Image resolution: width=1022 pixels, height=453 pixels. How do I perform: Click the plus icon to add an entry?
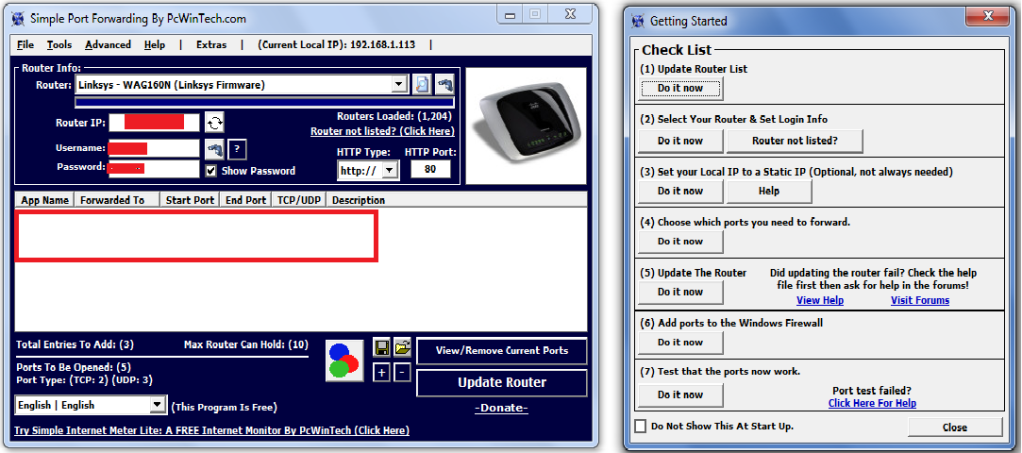pos(382,372)
